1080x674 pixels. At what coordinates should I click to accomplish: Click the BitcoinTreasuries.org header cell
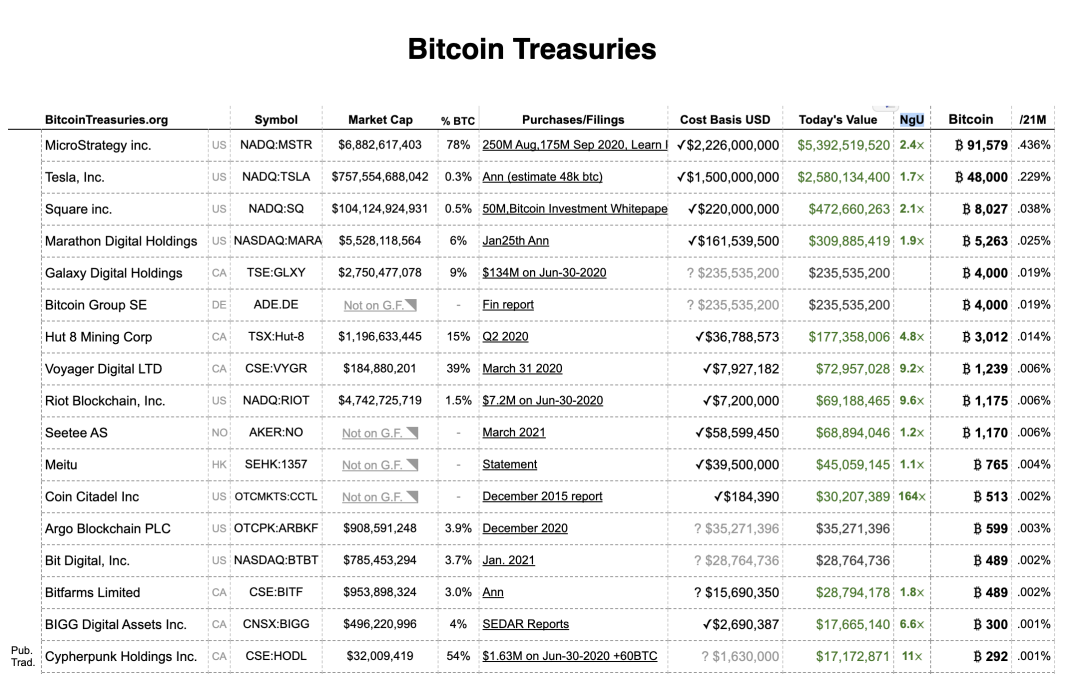106,120
